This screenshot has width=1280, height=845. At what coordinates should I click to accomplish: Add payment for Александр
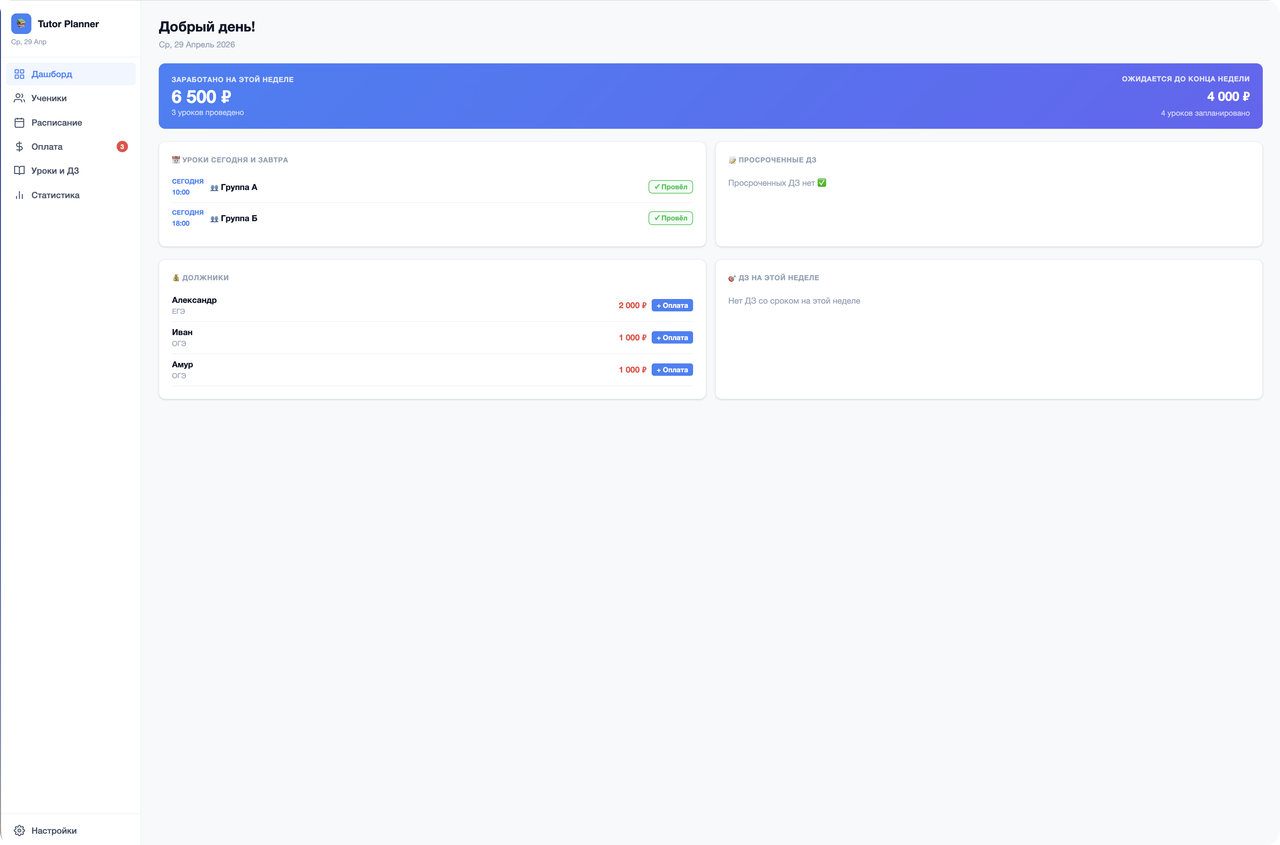[x=672, y=305]
